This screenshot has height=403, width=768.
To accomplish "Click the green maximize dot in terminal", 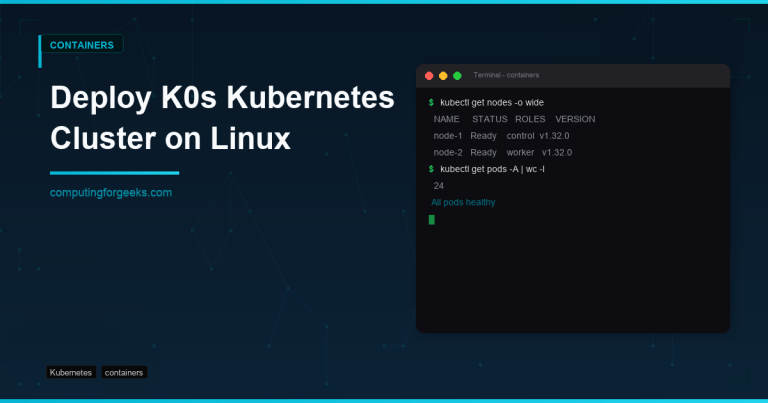I will [457, 76].
